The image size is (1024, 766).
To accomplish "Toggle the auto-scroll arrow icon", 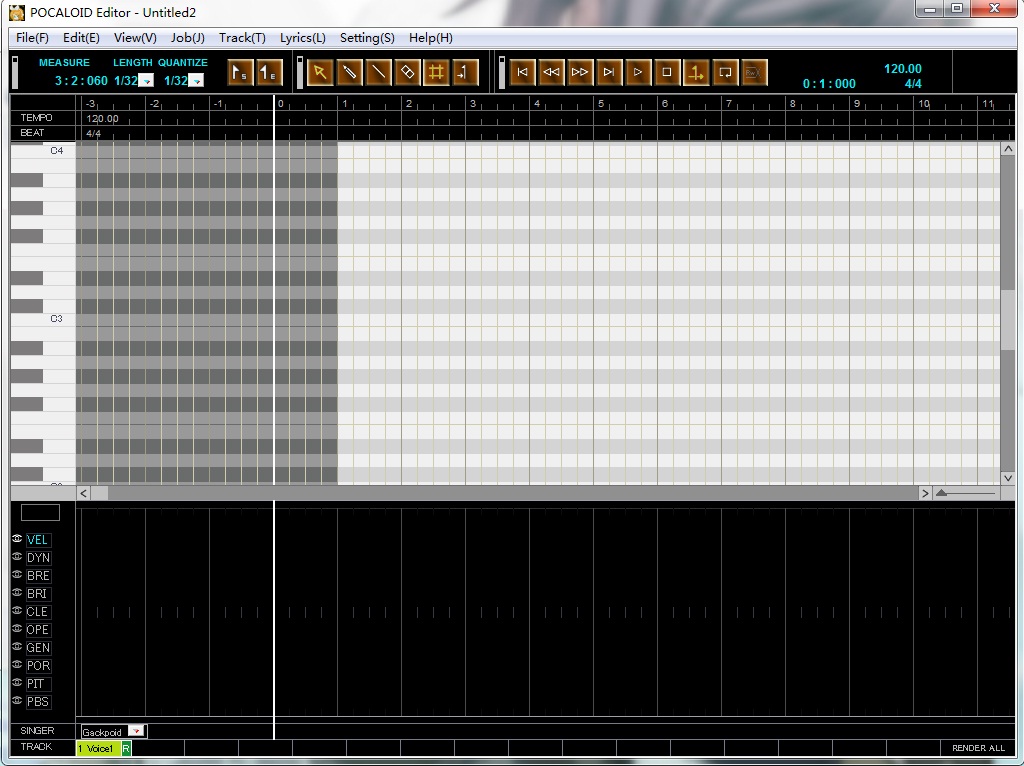I will pyautogui.click(x=696, y=72).
